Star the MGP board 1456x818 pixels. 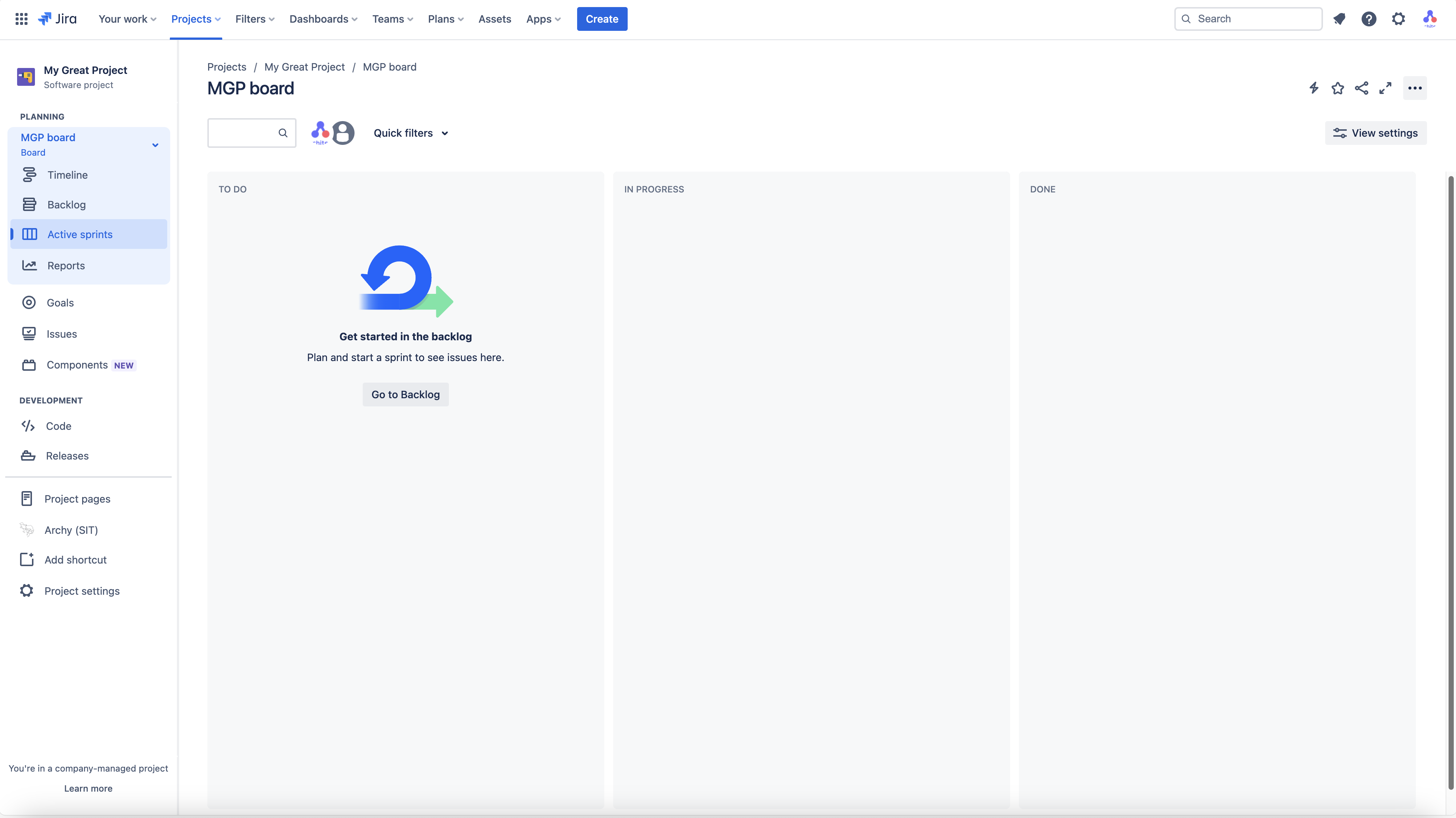[1337, 88]
